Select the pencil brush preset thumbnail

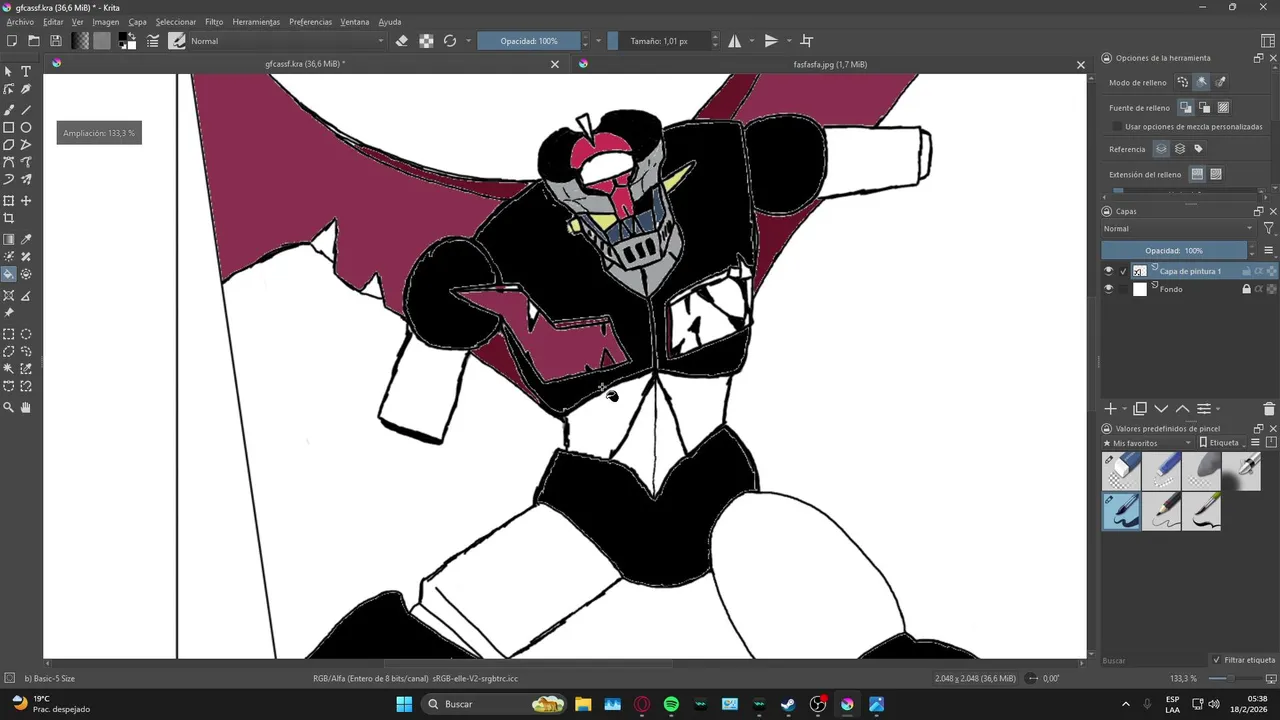click(1161, 511)
